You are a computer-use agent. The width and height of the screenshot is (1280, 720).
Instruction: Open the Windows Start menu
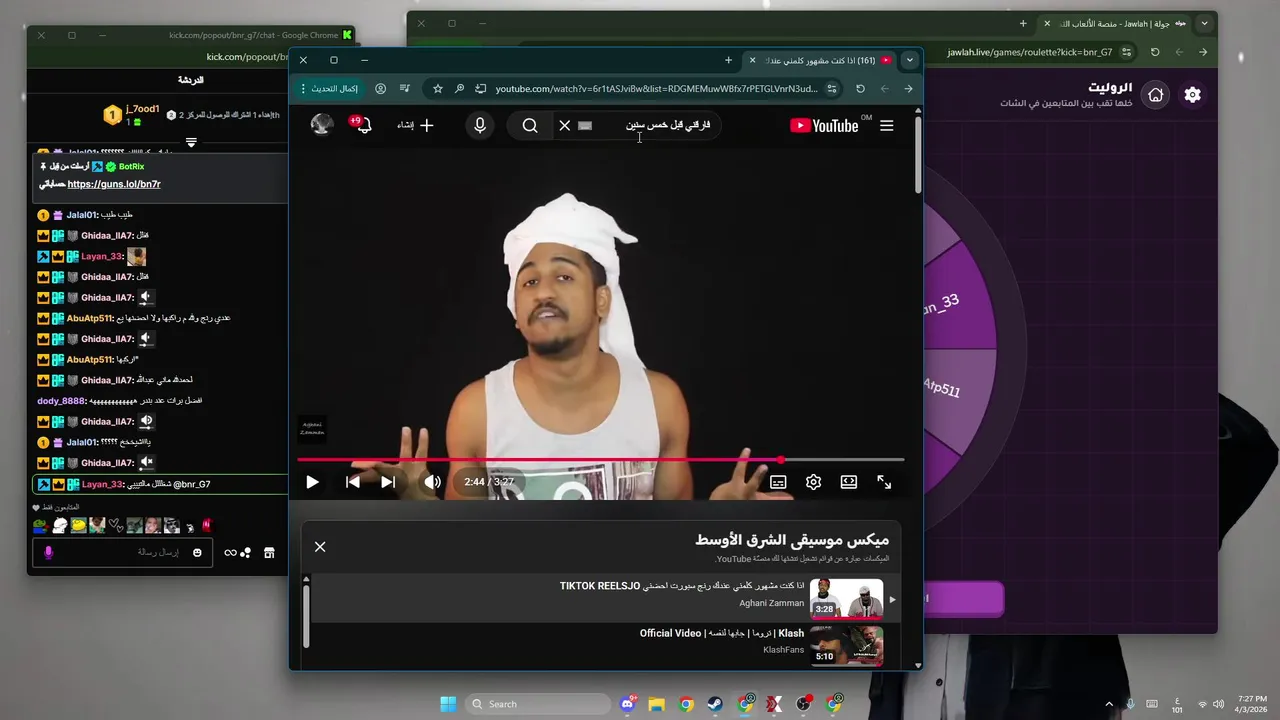[448, 704]
